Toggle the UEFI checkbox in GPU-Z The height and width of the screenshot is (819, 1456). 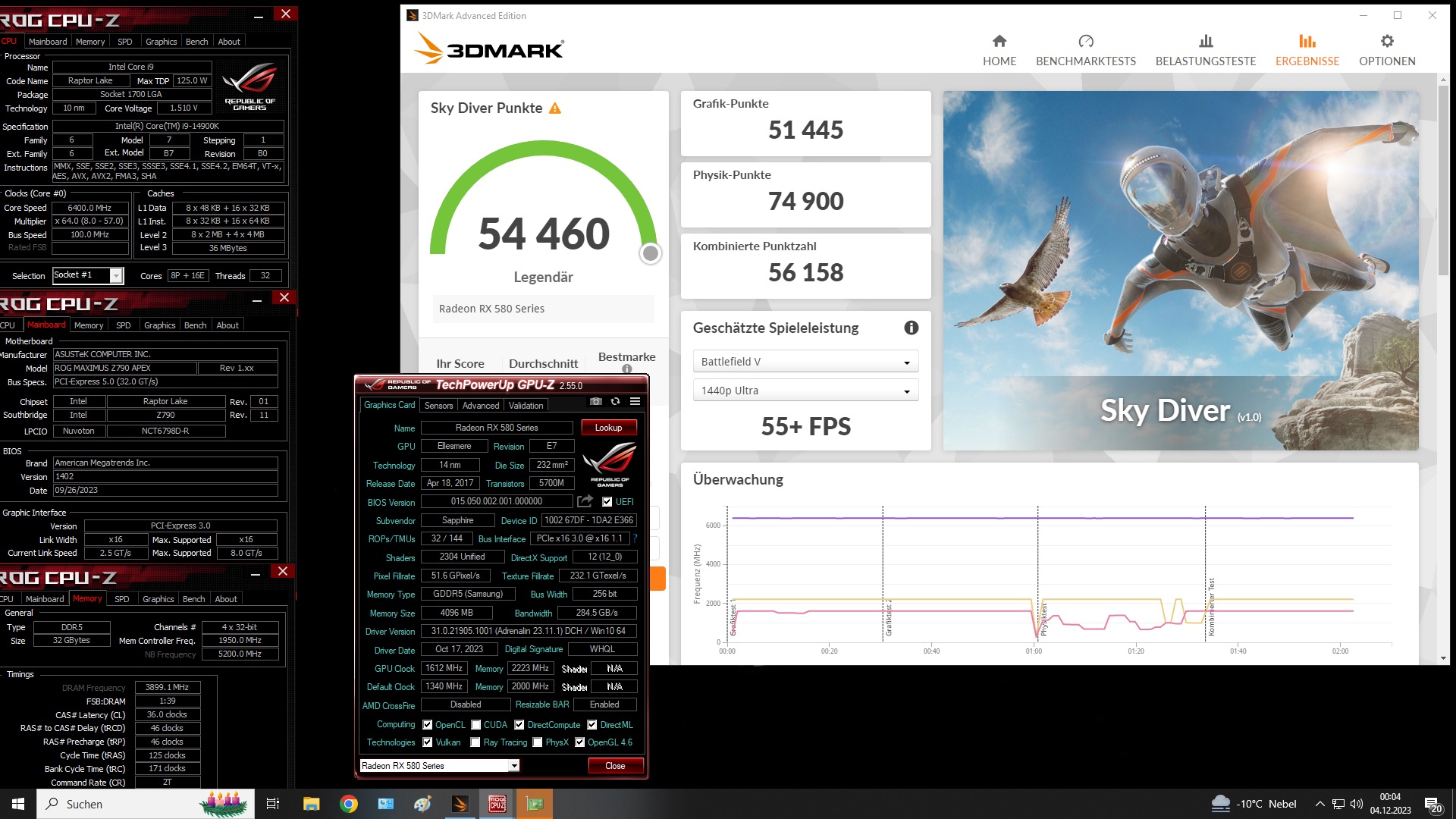click(607, 502)
